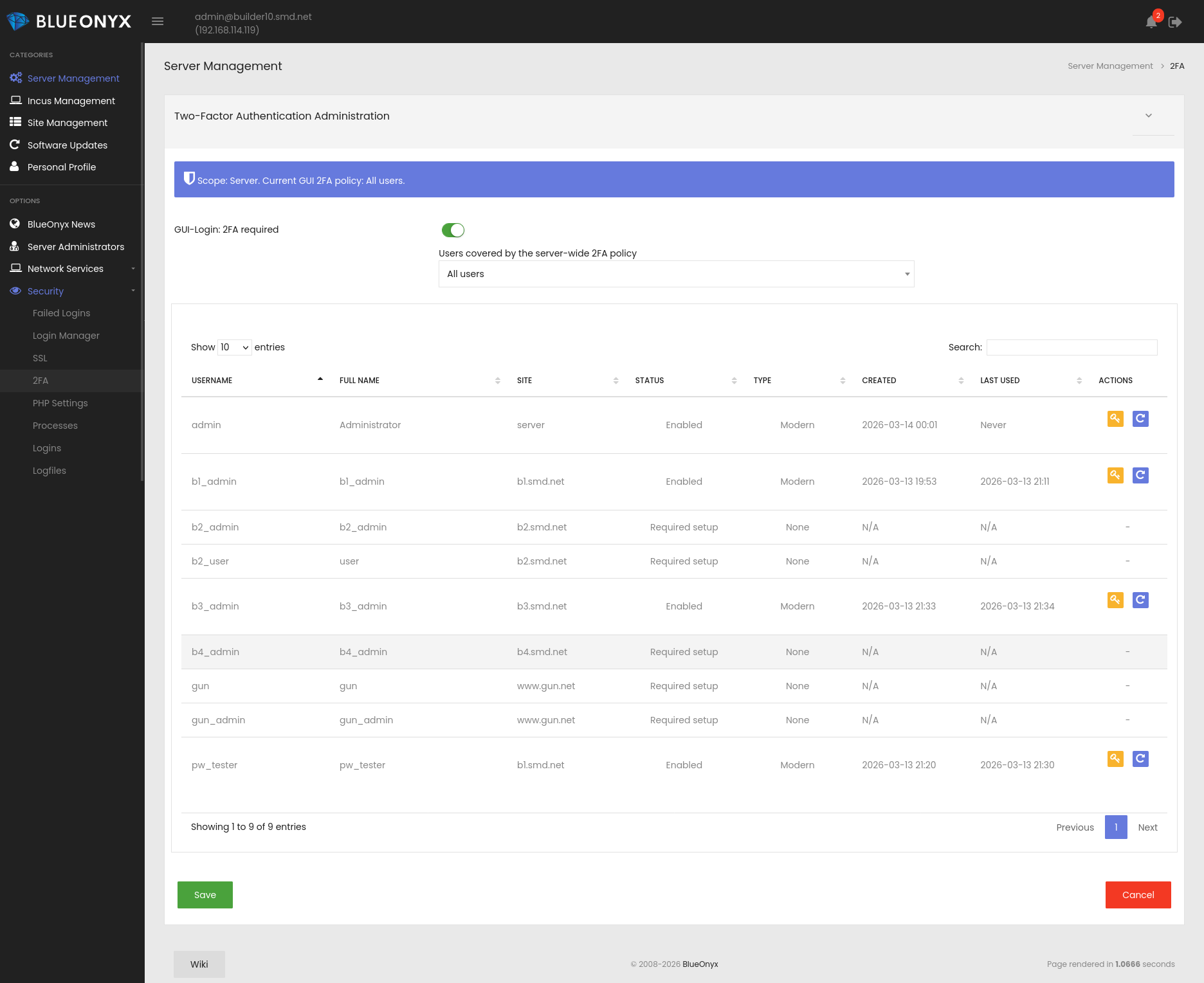This screenshot has width=1204, height=983.
Task: Open Failed Logins in the sidebar
Action: coord(61,313)
